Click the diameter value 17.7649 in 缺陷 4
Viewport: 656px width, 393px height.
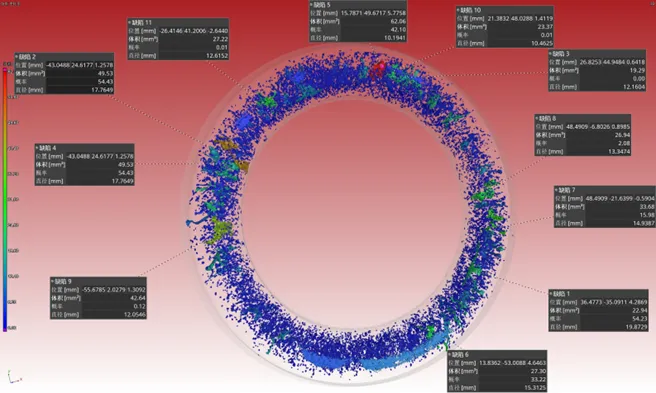122,181
